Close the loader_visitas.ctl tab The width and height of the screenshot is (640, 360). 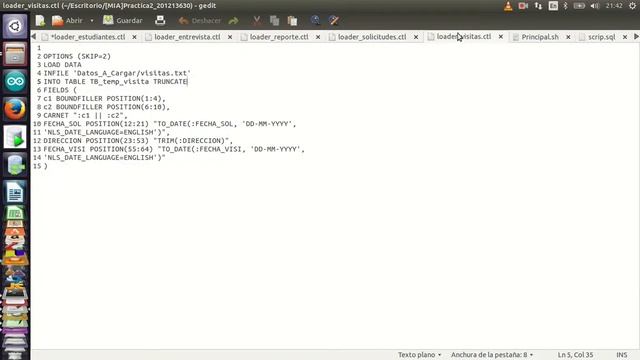(x=501, y=37)
